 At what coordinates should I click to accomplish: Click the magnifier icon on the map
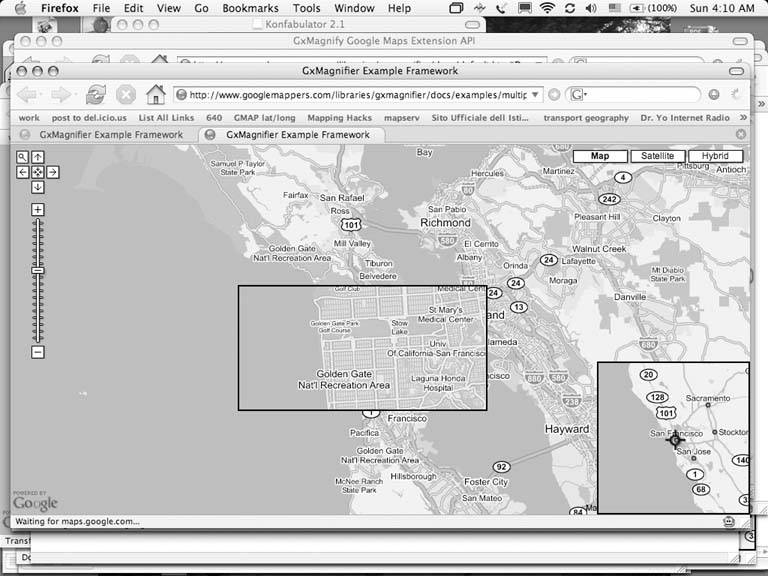(x=23, y=157)
